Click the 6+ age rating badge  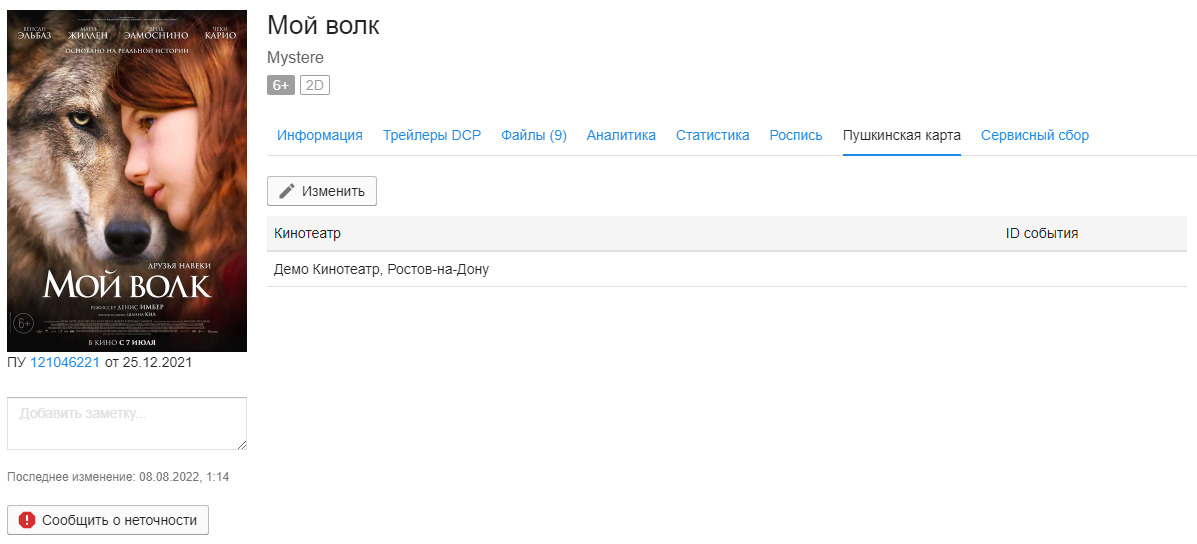[281, 85]
